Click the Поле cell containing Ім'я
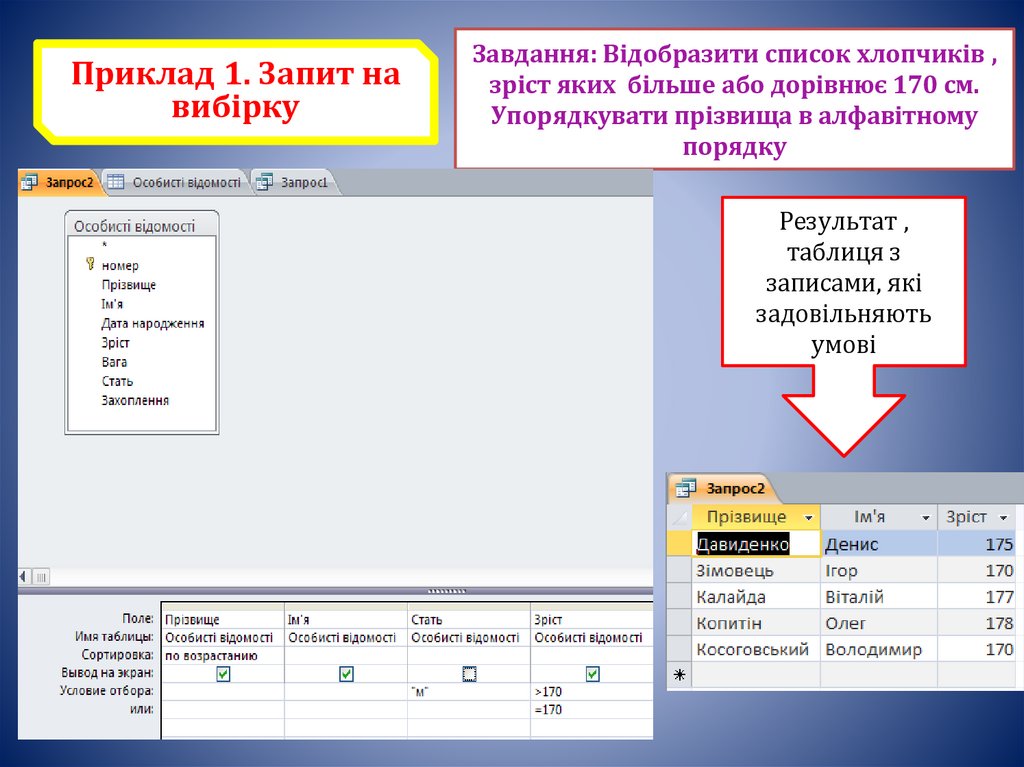 (x=346, y=619)
